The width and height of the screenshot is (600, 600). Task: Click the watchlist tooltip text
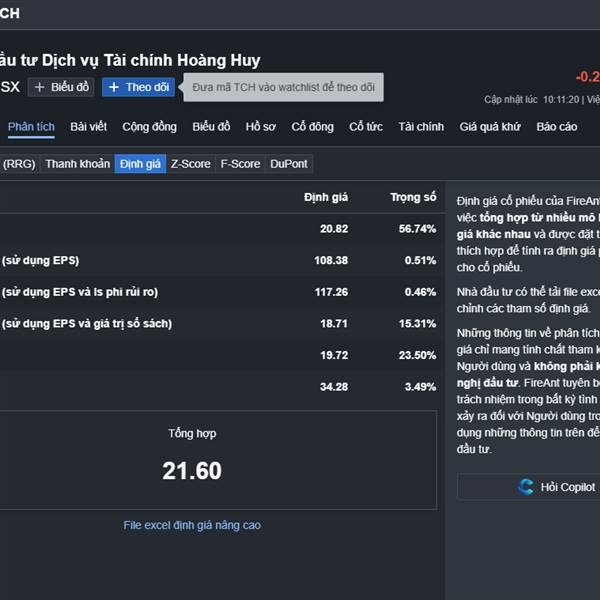pos(284,87)
